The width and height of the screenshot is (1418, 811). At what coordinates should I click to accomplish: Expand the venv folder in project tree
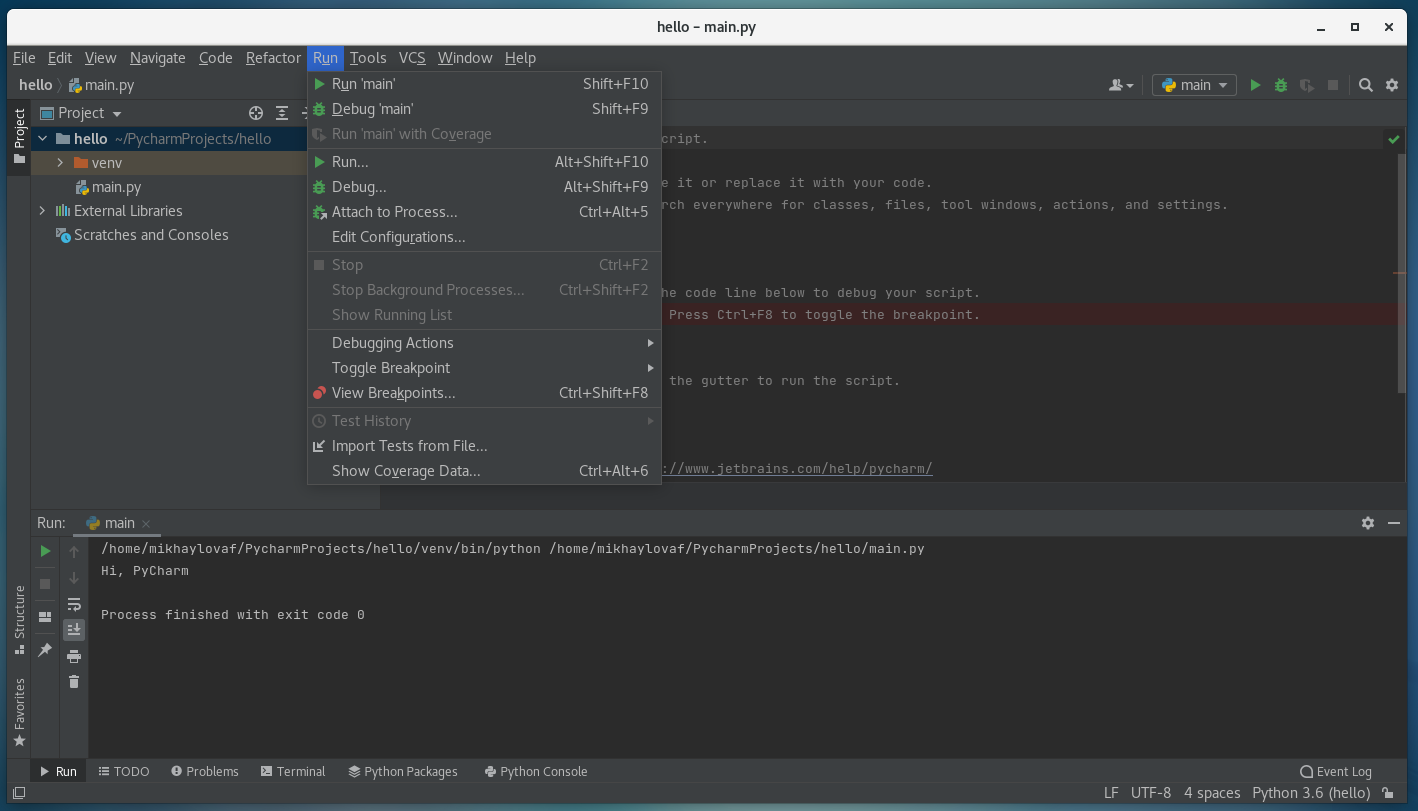tap(60, 163)
